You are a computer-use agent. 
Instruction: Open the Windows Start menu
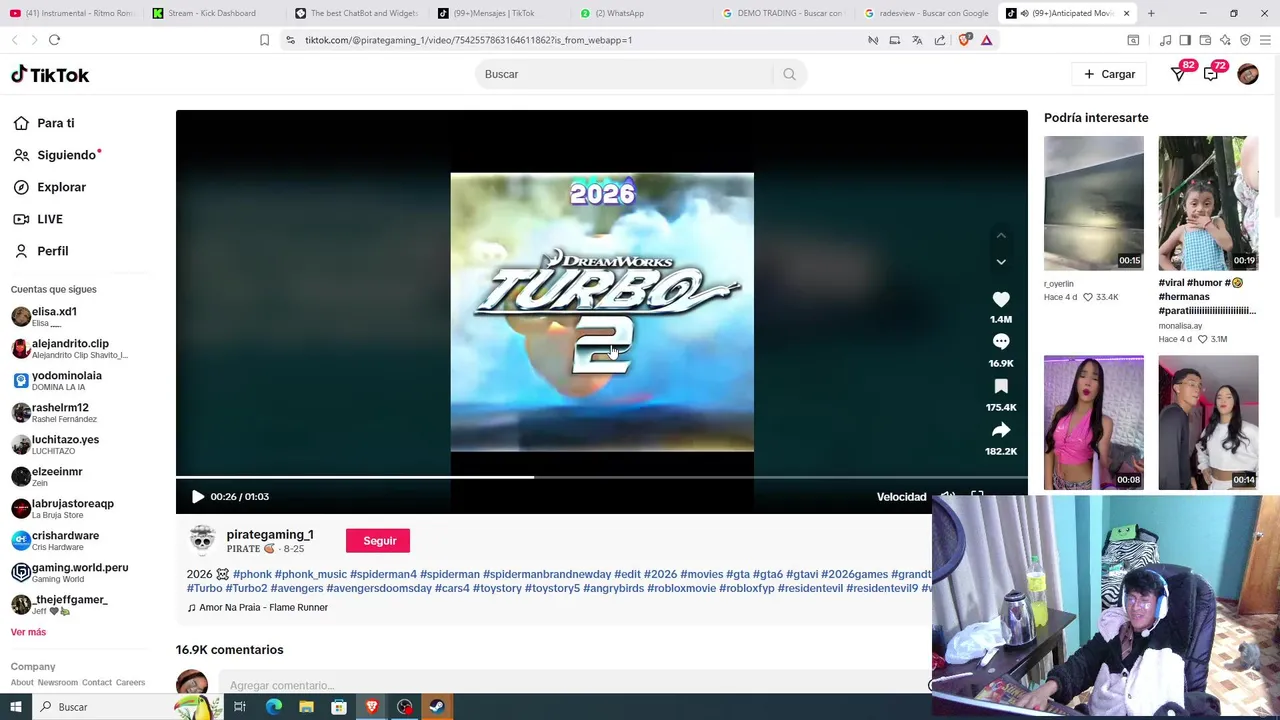click(x=15, y=707)
